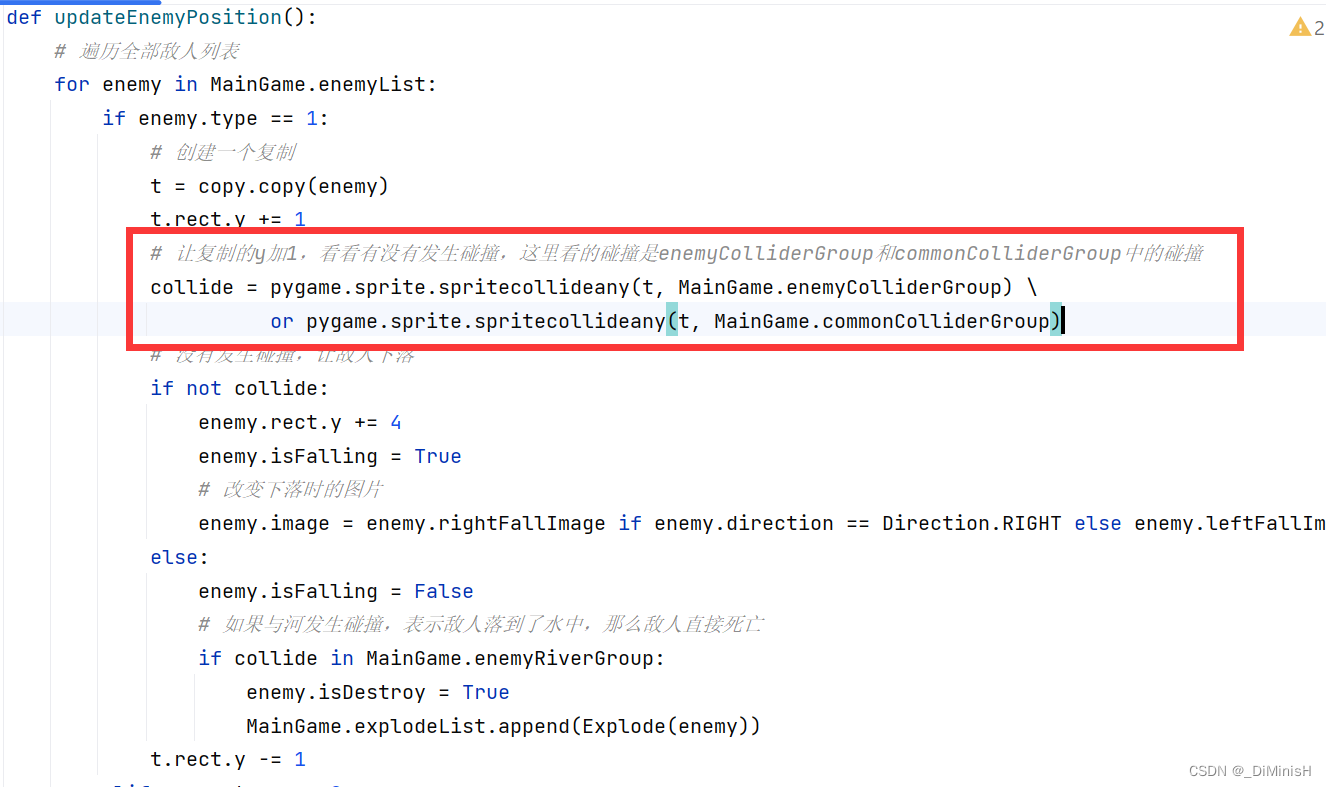The image size is (1326, 787).
Task: Click the comment about enemy falling into the river
Action: 482,624
